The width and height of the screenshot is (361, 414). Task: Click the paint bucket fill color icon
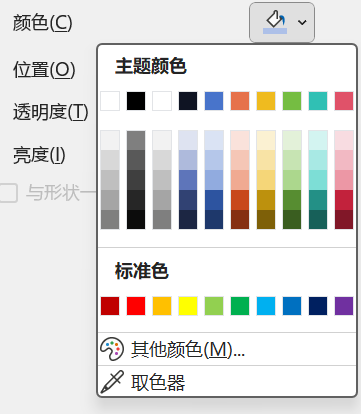pos(275,22)
